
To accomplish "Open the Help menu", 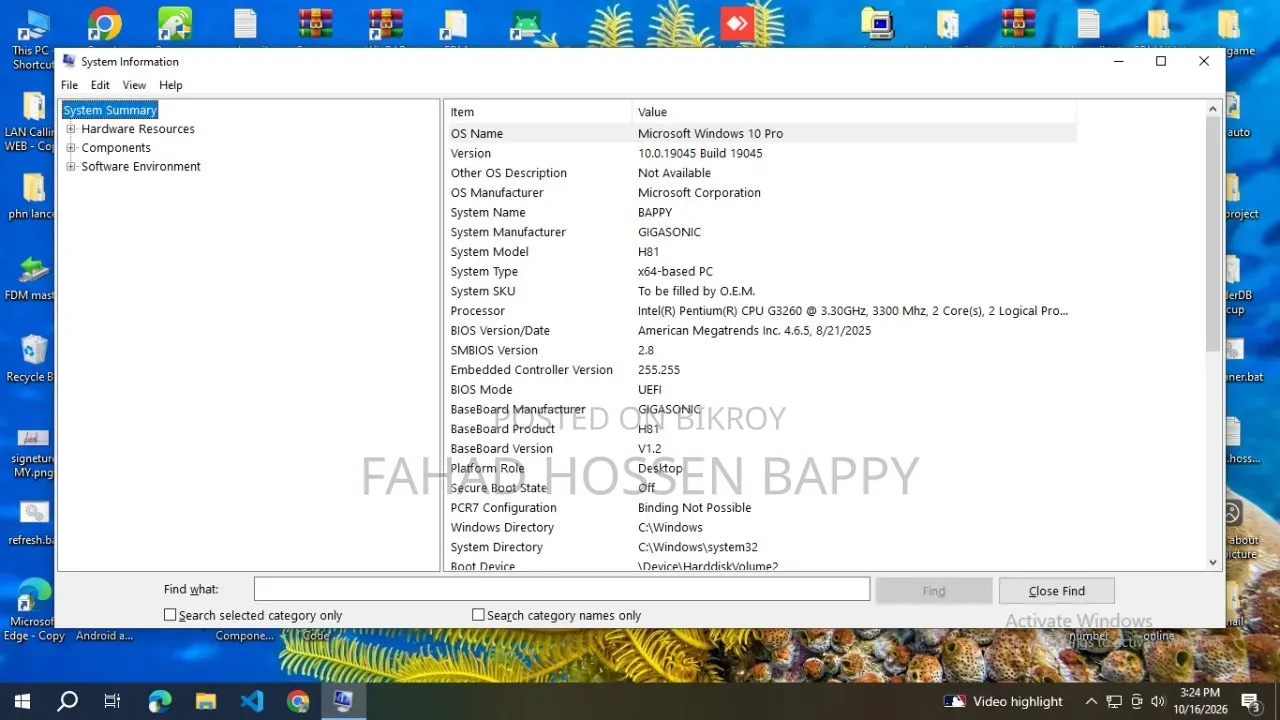I will pos(171,85).
